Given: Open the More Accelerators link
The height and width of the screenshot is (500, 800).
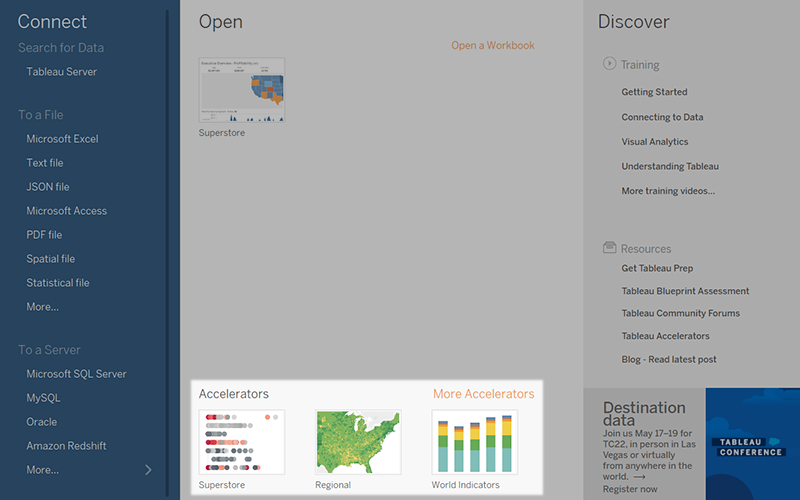Looking at the screenshot, I should pyautogui.click(x=483, y=394).
